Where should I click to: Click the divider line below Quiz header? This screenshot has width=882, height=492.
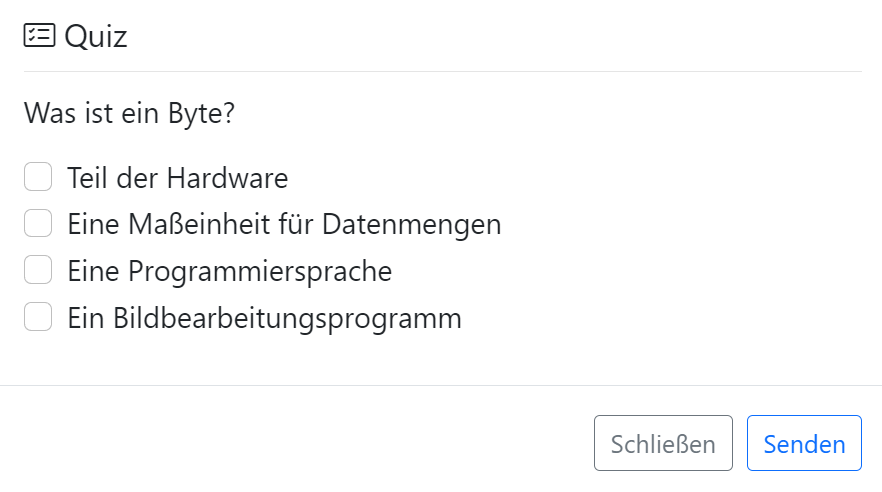(x=442, y=72)
